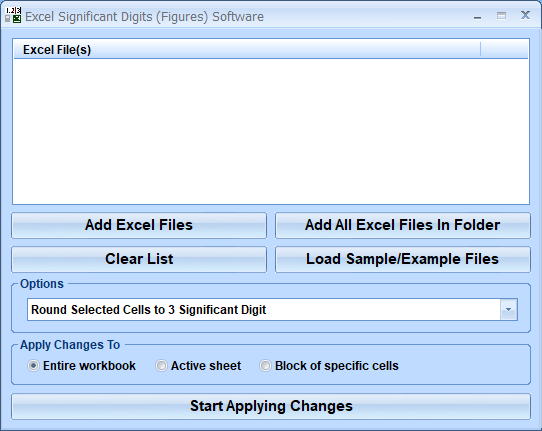Click the Add Excel Files button
This screenshot has width=542, height=431.
[x=139, y=225]
